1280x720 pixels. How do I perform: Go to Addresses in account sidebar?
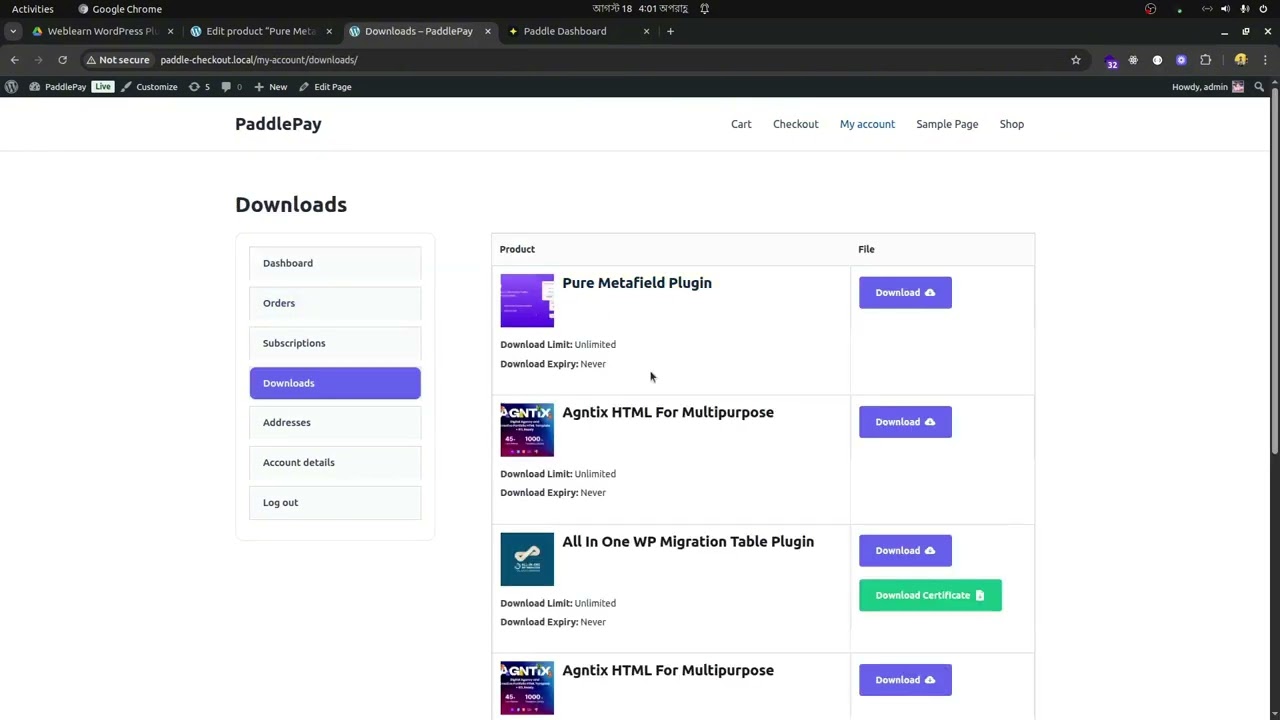(335, 422)
